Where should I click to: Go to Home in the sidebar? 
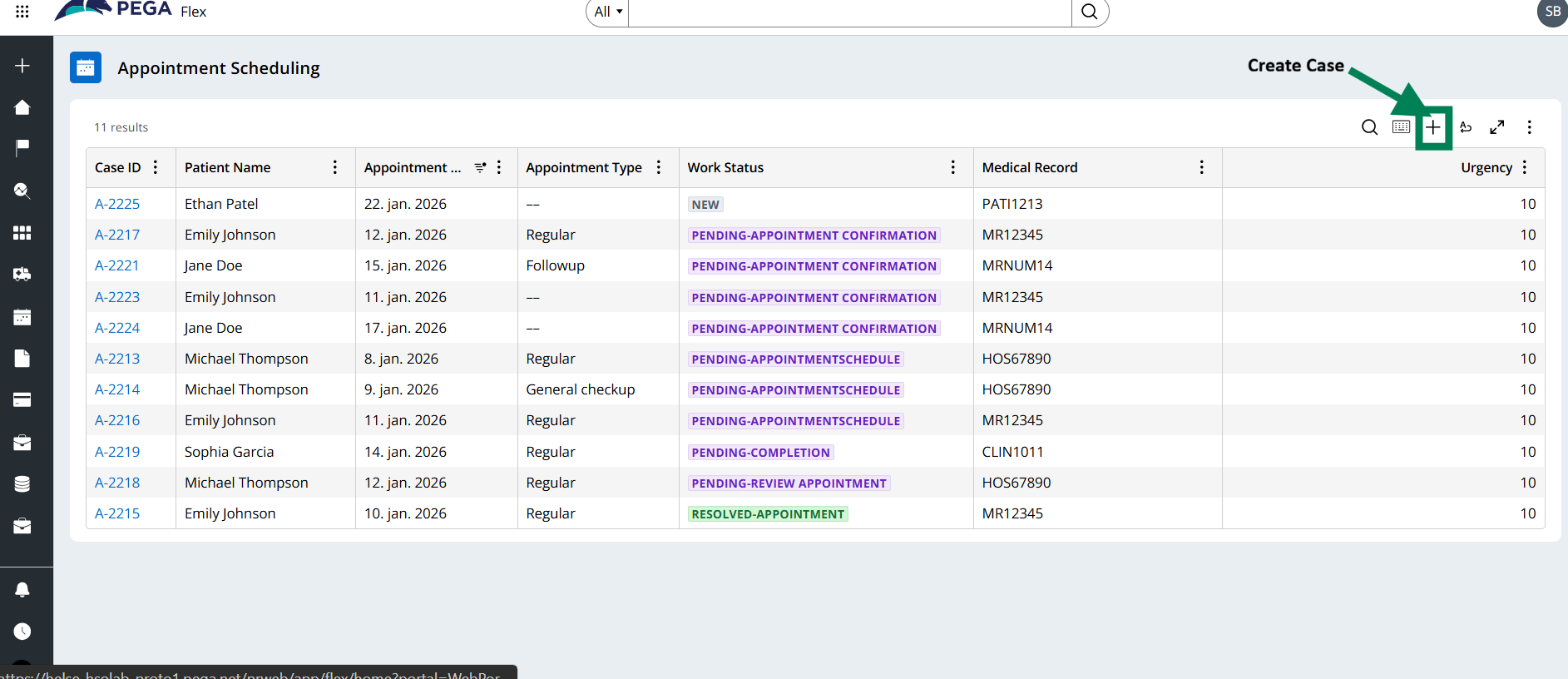coord(22,107)
